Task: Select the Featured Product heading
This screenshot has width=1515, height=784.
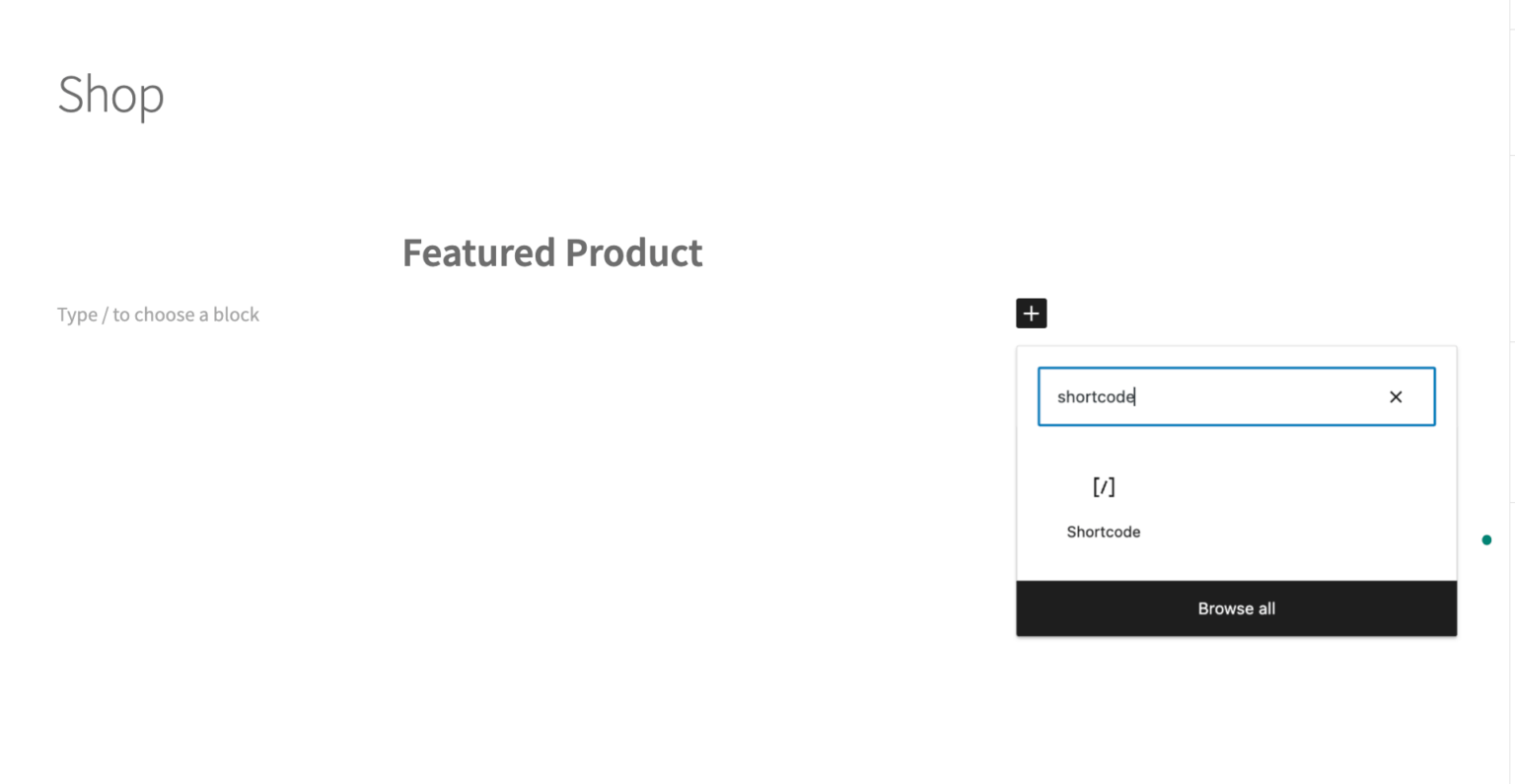Action: (552, 252)
